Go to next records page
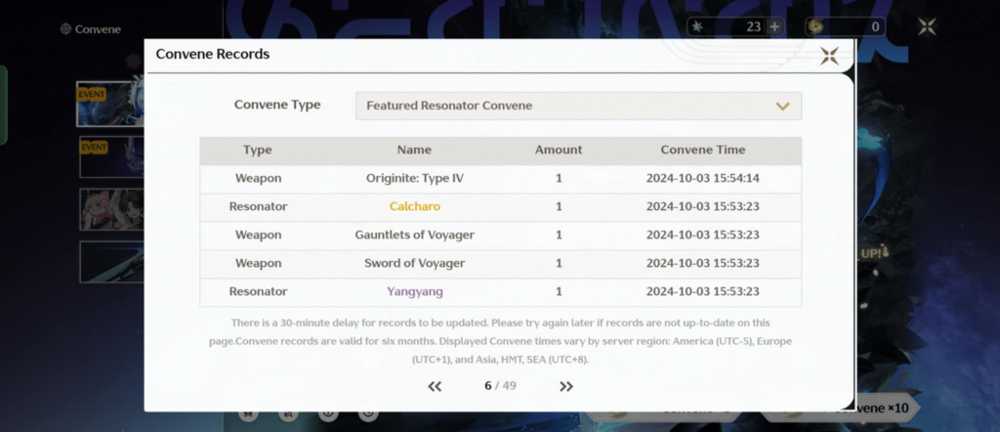The image size is (1000, 432). pyautogui.click(x=566, y=386)
